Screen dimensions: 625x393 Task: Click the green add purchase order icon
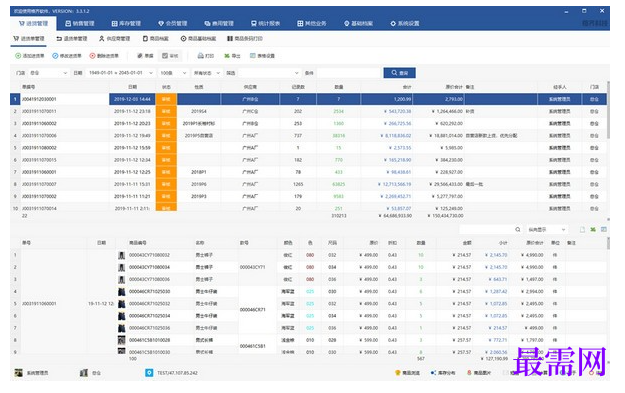pos(18,56)
